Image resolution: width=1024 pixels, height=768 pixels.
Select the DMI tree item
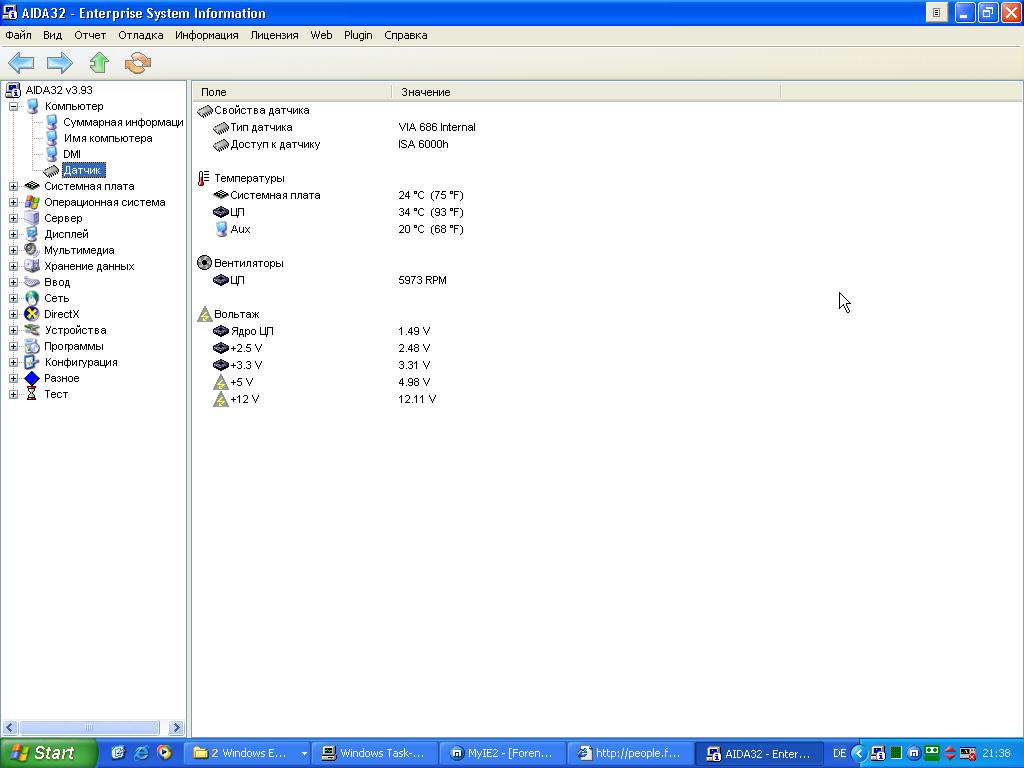click(x=72, y=154)
